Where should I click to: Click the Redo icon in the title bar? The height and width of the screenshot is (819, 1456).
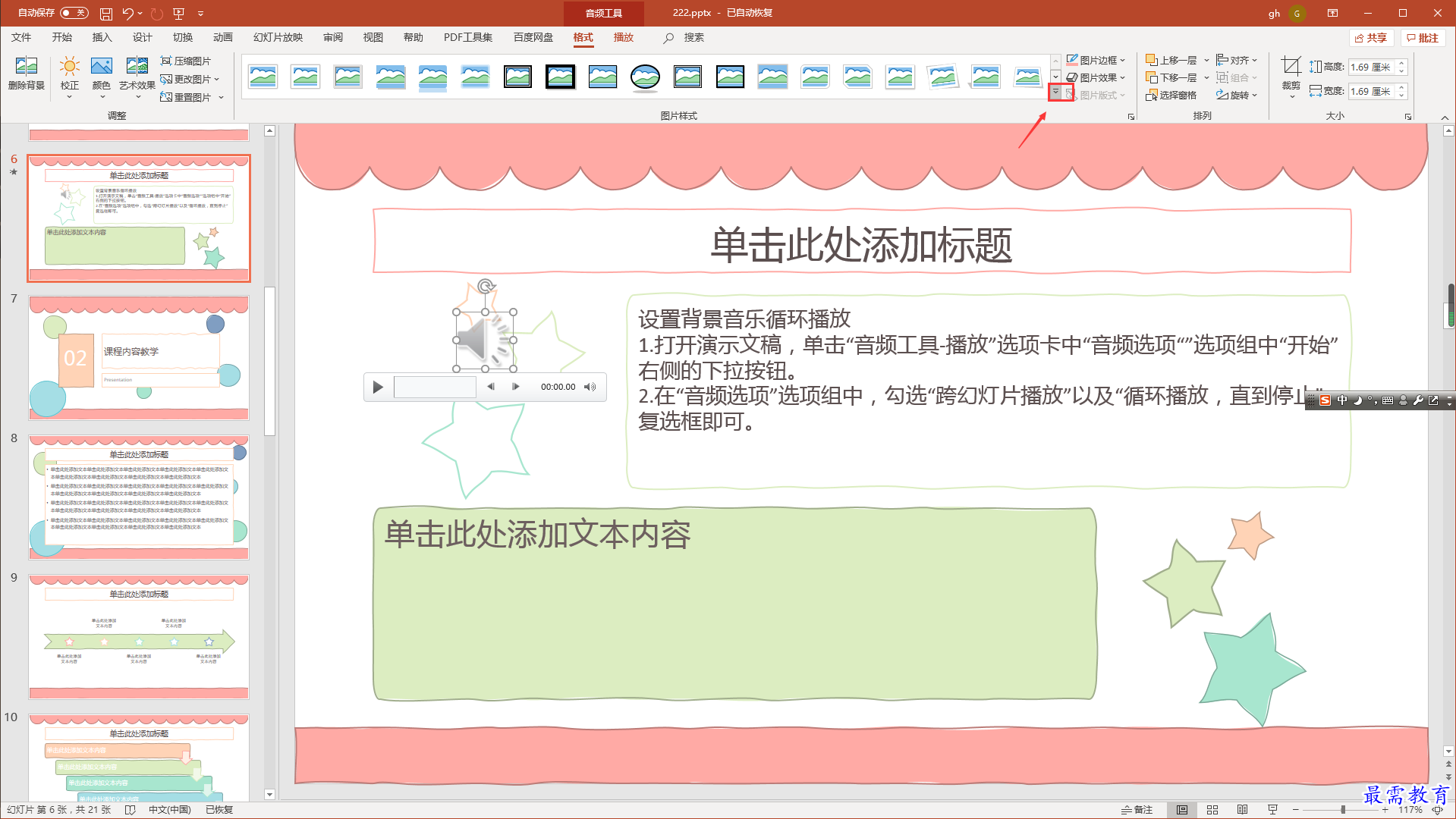coord(156,14)
